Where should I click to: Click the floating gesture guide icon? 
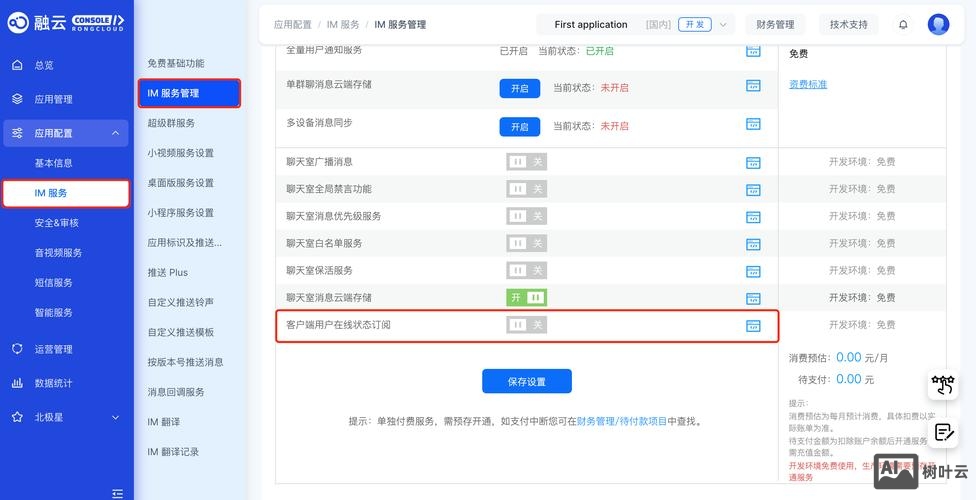[943, 385]
